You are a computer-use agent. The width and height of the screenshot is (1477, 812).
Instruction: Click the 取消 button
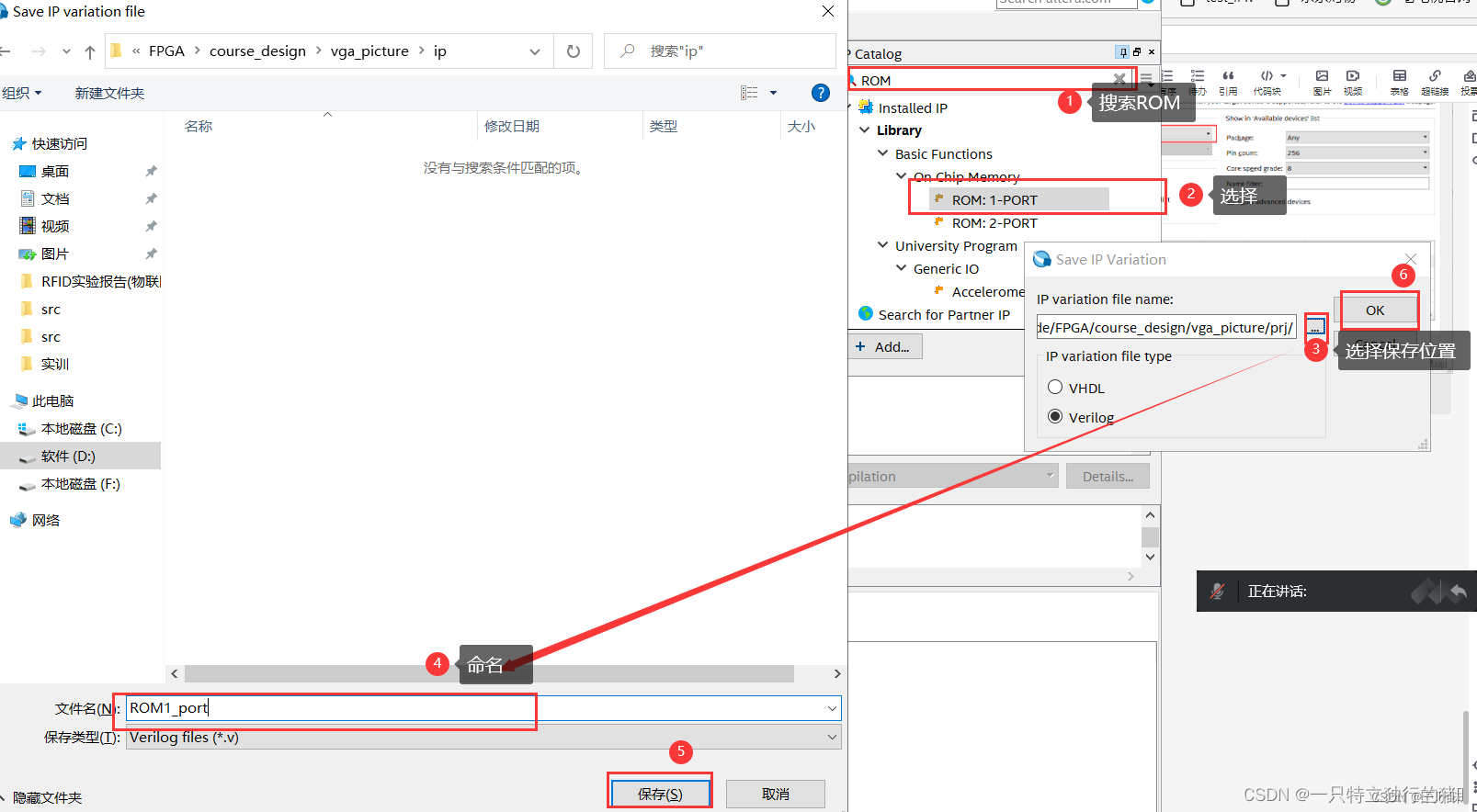tap(775, 794)
